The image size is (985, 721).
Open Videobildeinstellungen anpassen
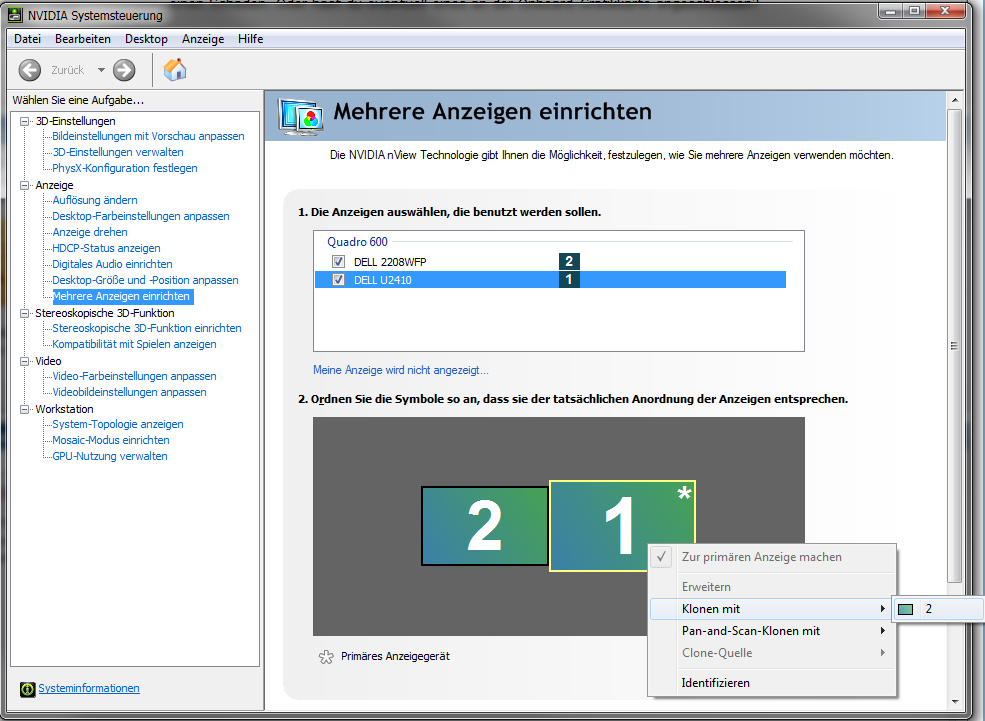(129, 392)
